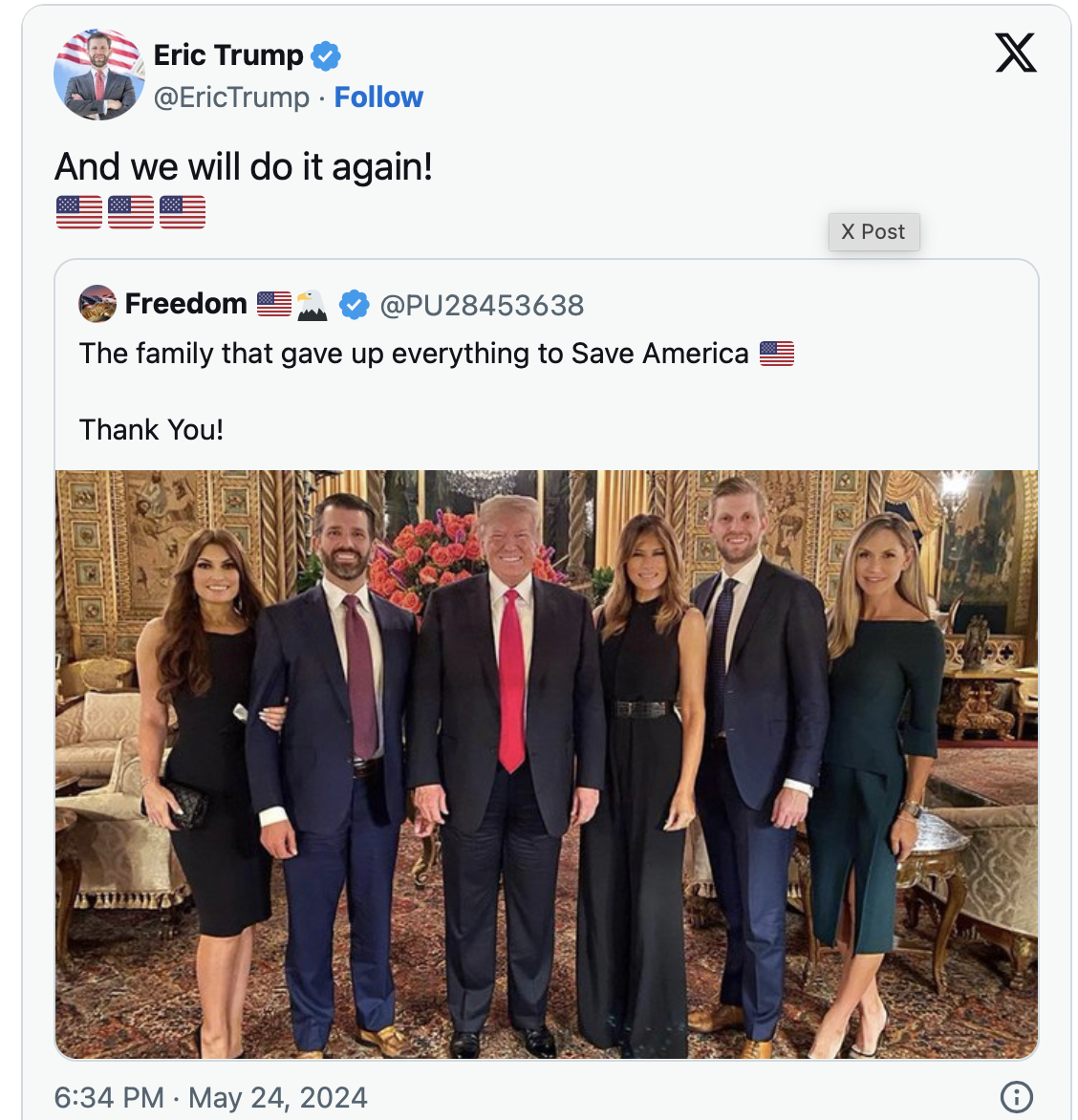Click the eagle emoji beside Freedom
This screenshot has height=1120, width=1078.
point(312,305)
